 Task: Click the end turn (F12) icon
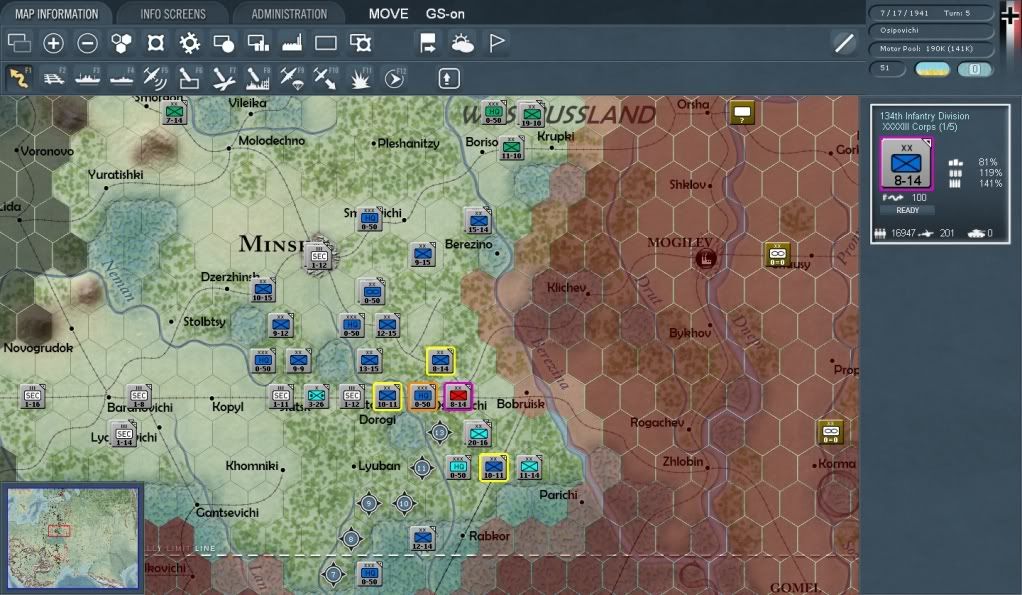click(394, 78)
